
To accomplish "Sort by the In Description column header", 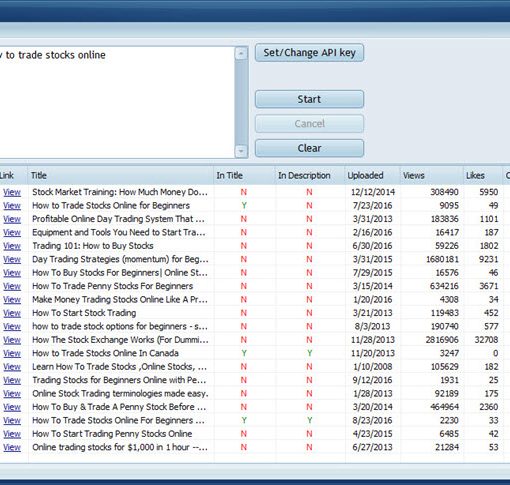I will [310, 175].
